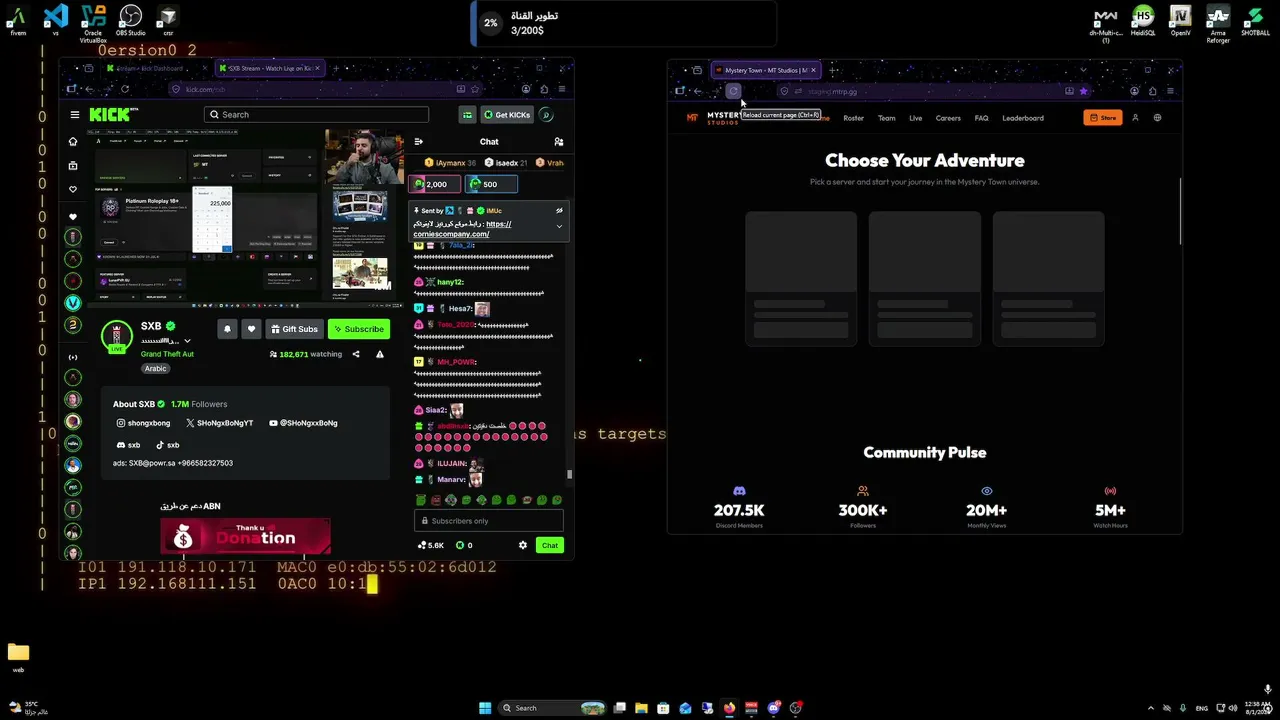Open the Live page on Mystery Town
Screen dimensions: 1280x720
pyautogui.click(x=915, y=118)
